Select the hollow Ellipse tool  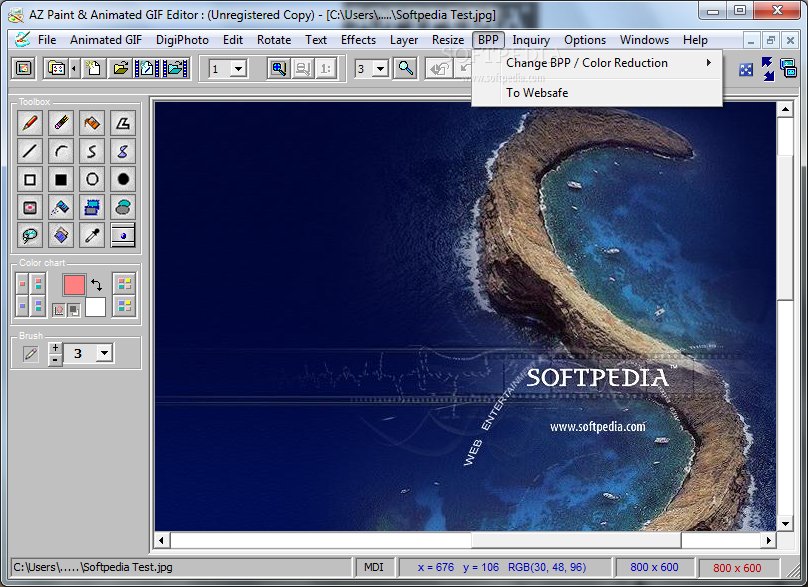tap(92, 179)
